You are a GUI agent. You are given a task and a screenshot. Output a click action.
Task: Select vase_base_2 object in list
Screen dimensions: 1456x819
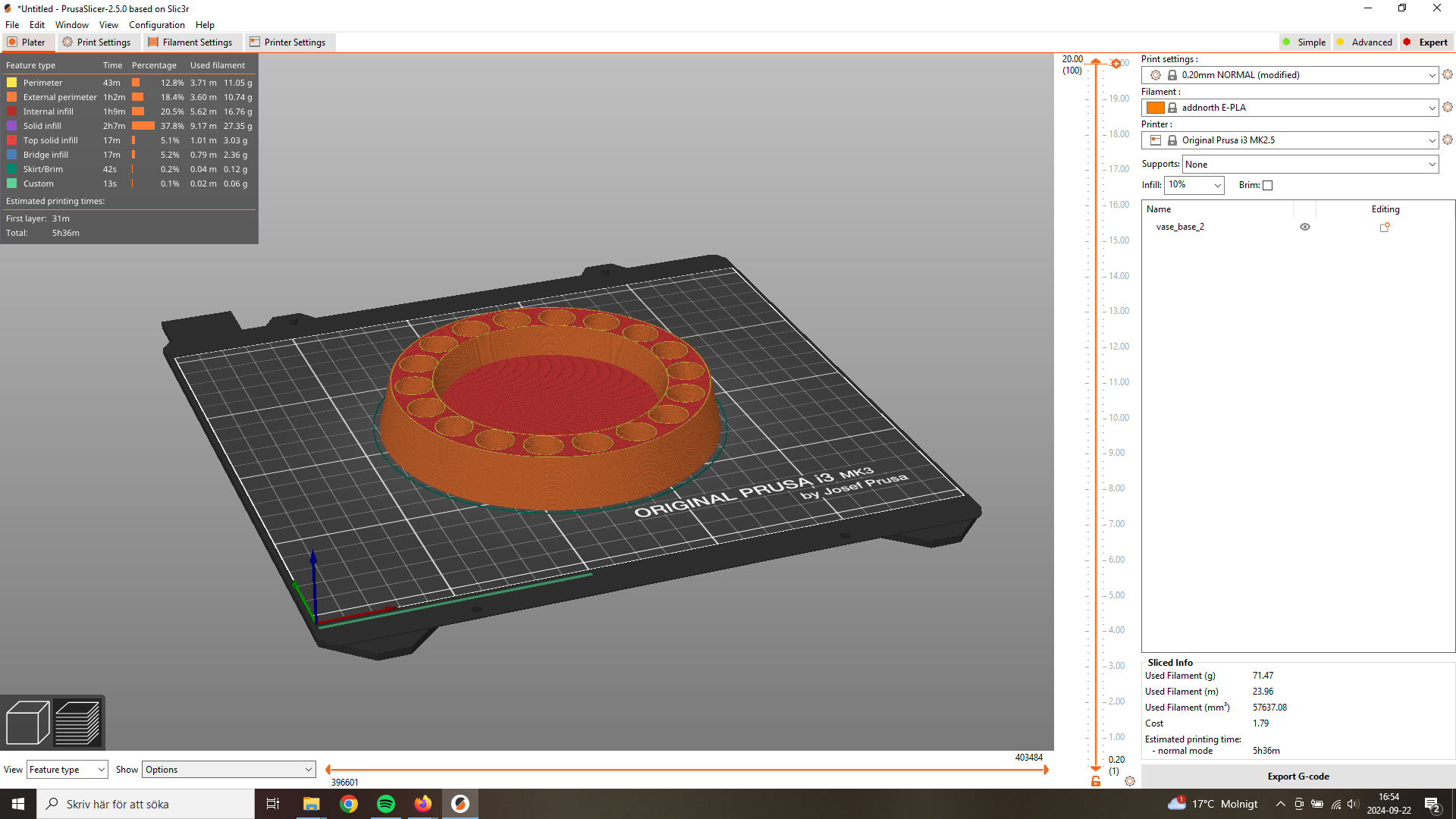click(x=1180, y=227)
